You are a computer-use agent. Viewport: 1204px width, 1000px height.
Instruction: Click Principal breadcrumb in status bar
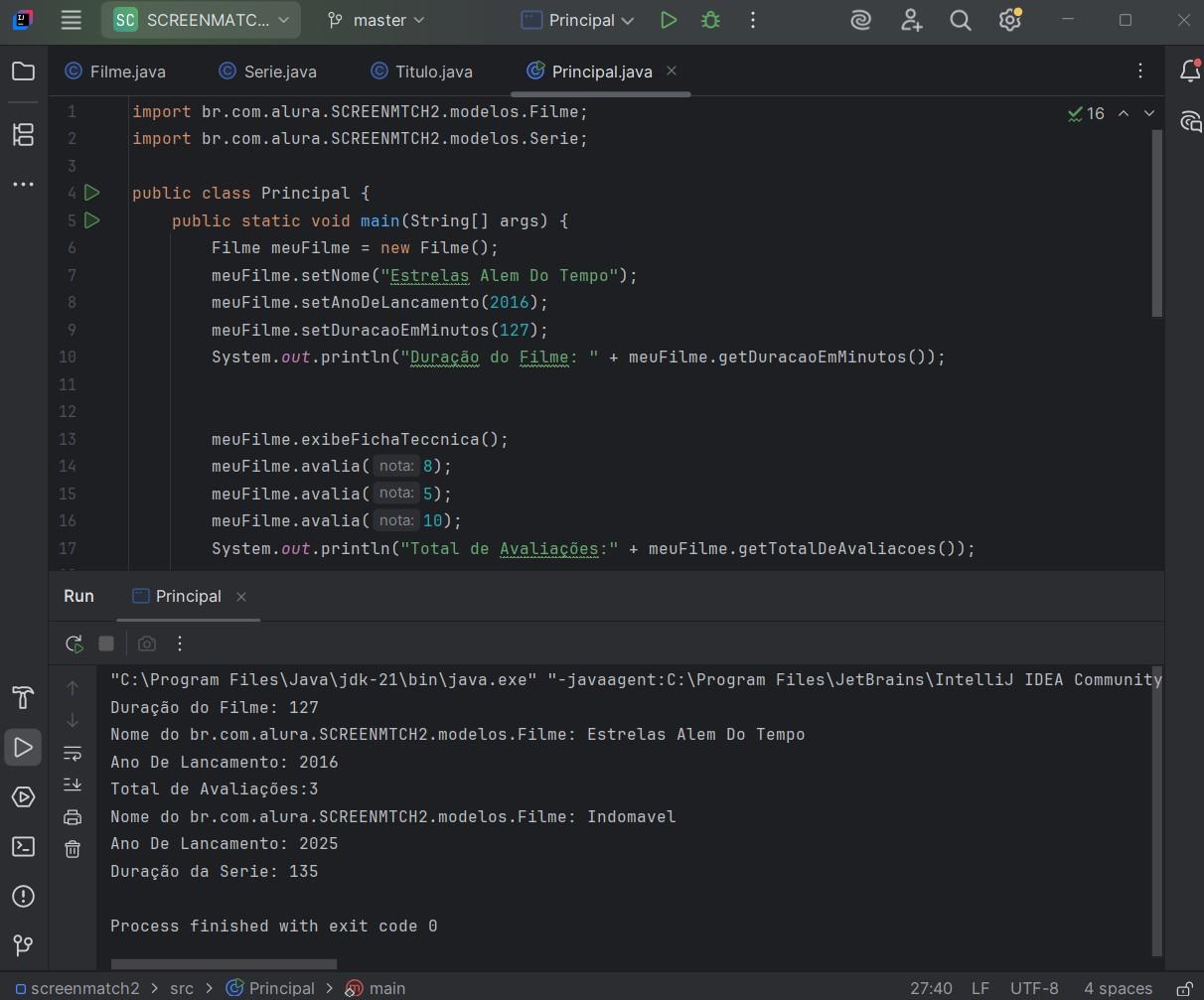coord(270,988)
